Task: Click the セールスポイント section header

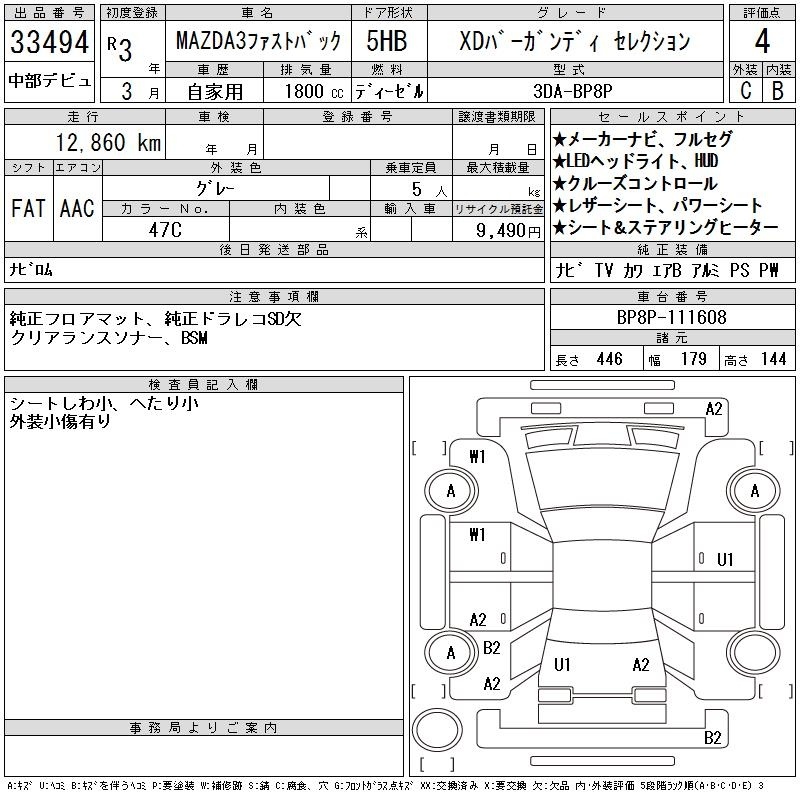Action: (671, 117)
